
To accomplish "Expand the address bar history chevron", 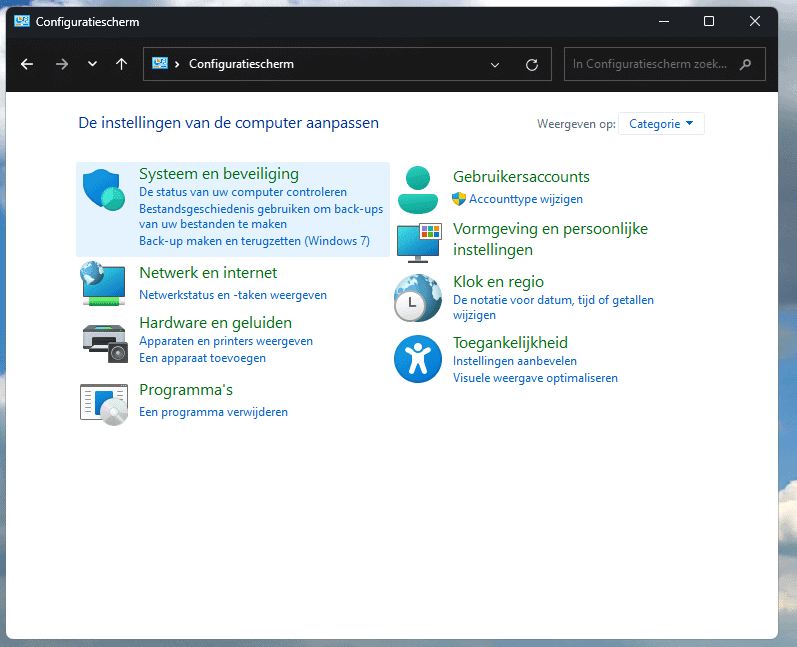I will pyautogui.click(x=495, y=64).
